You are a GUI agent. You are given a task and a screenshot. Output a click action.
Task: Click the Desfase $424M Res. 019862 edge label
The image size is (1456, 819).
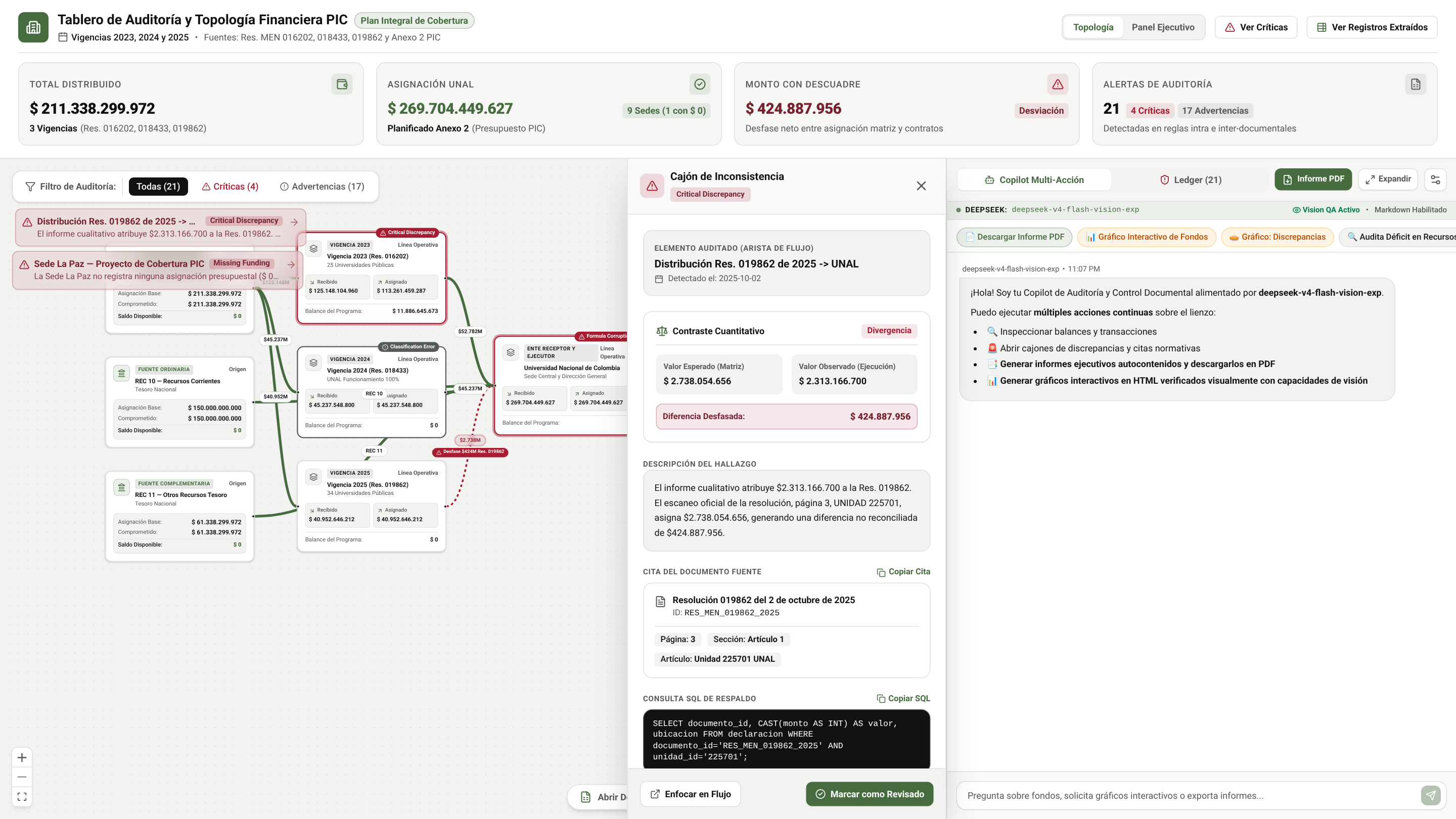[x=470, y=451]
